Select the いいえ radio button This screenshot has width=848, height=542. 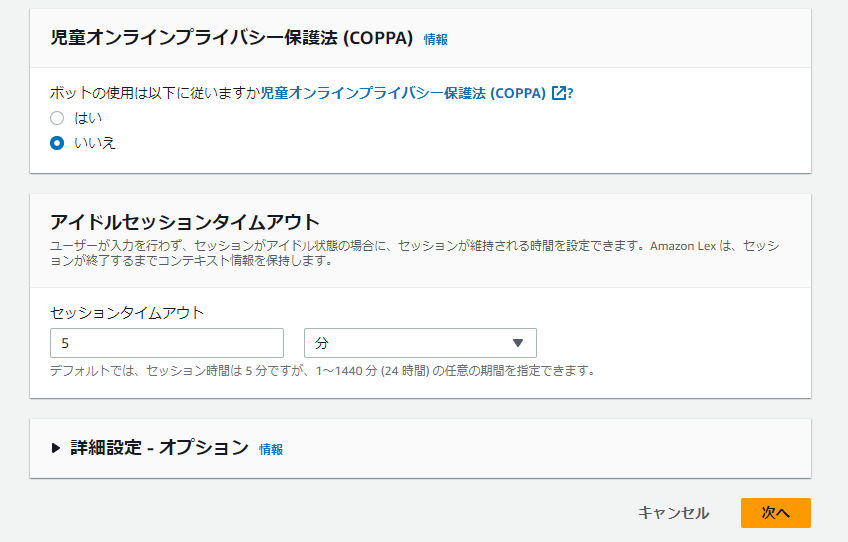coord(57,143)
